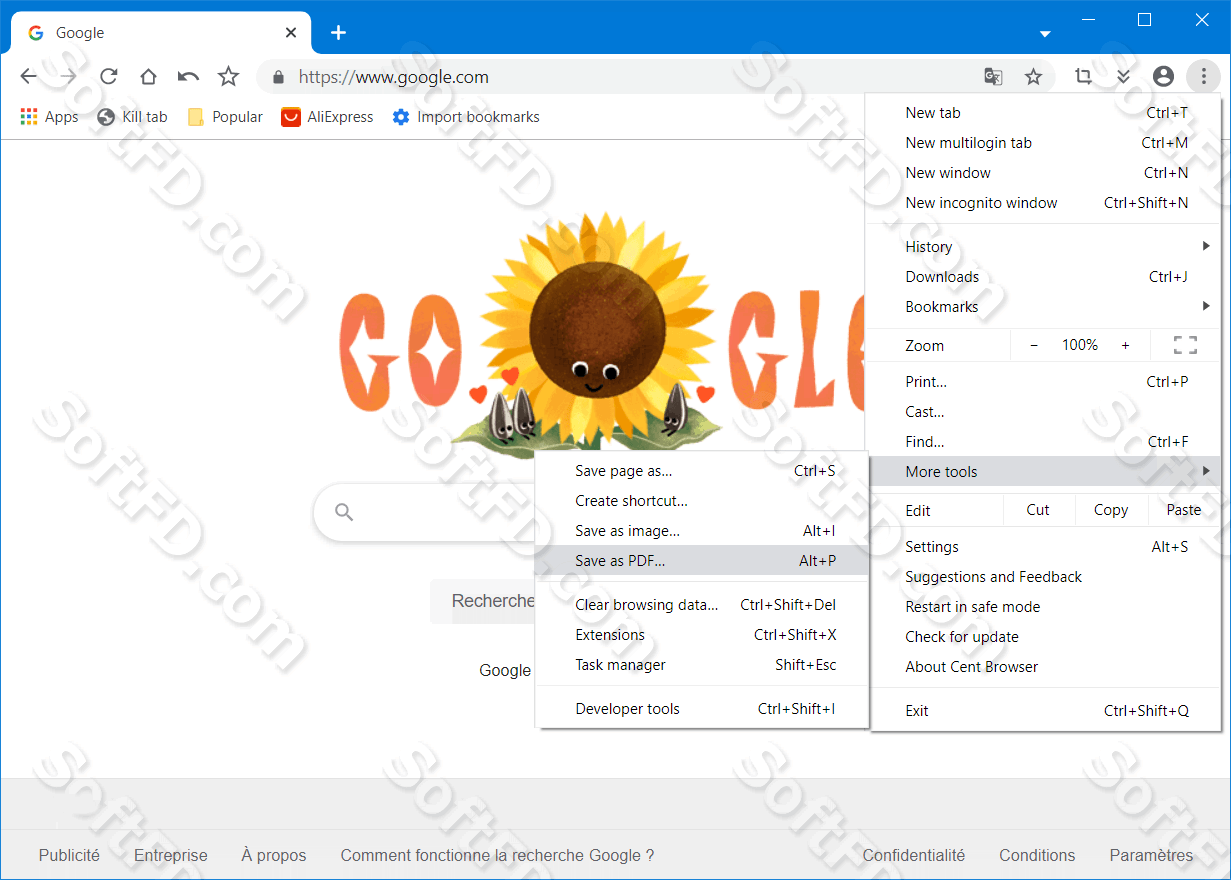
Task: Click the crop screenshot icon
Action: [x=1083, y=76]
